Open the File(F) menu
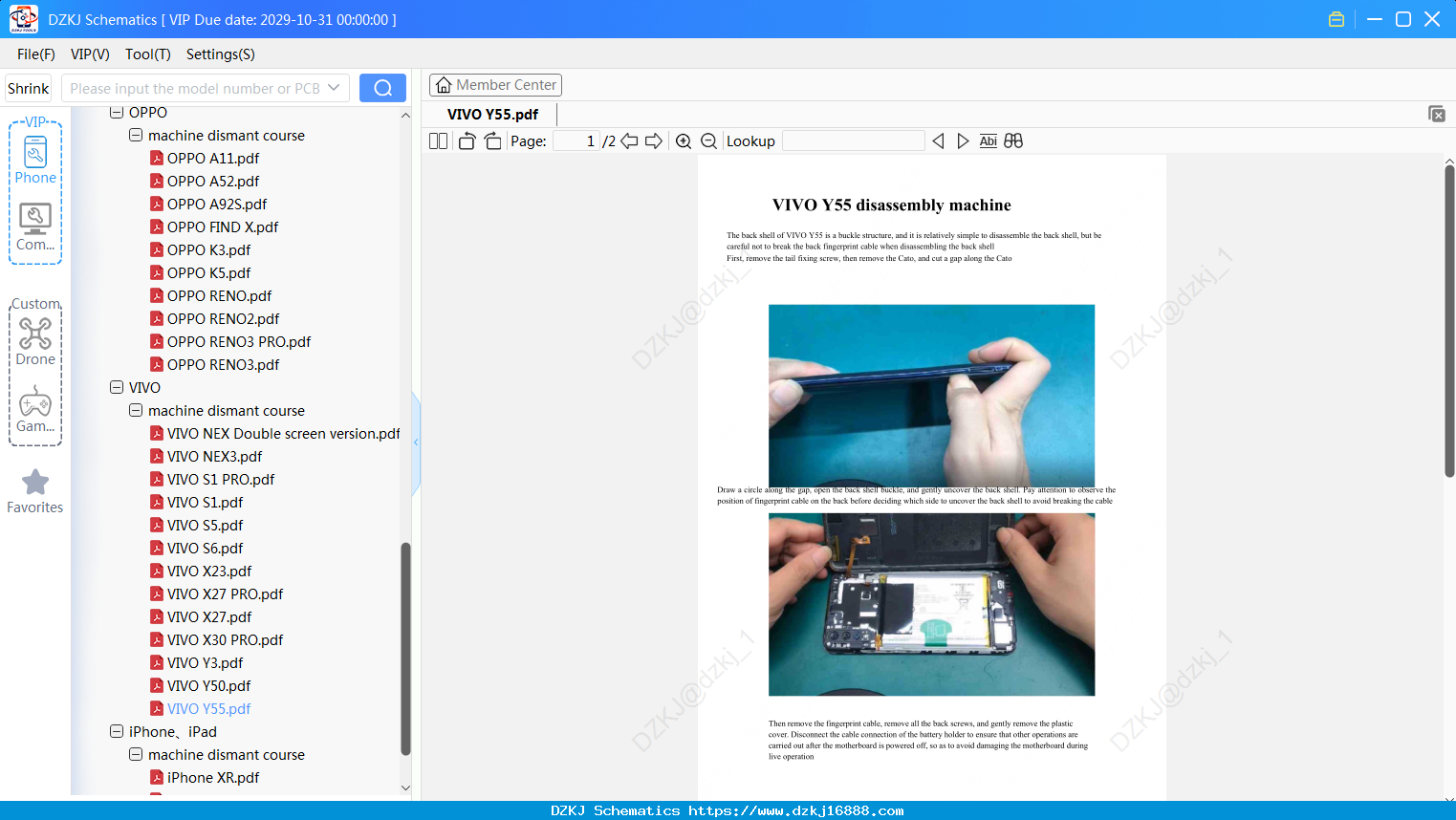The image size is (1456, 820). (36, 54)
